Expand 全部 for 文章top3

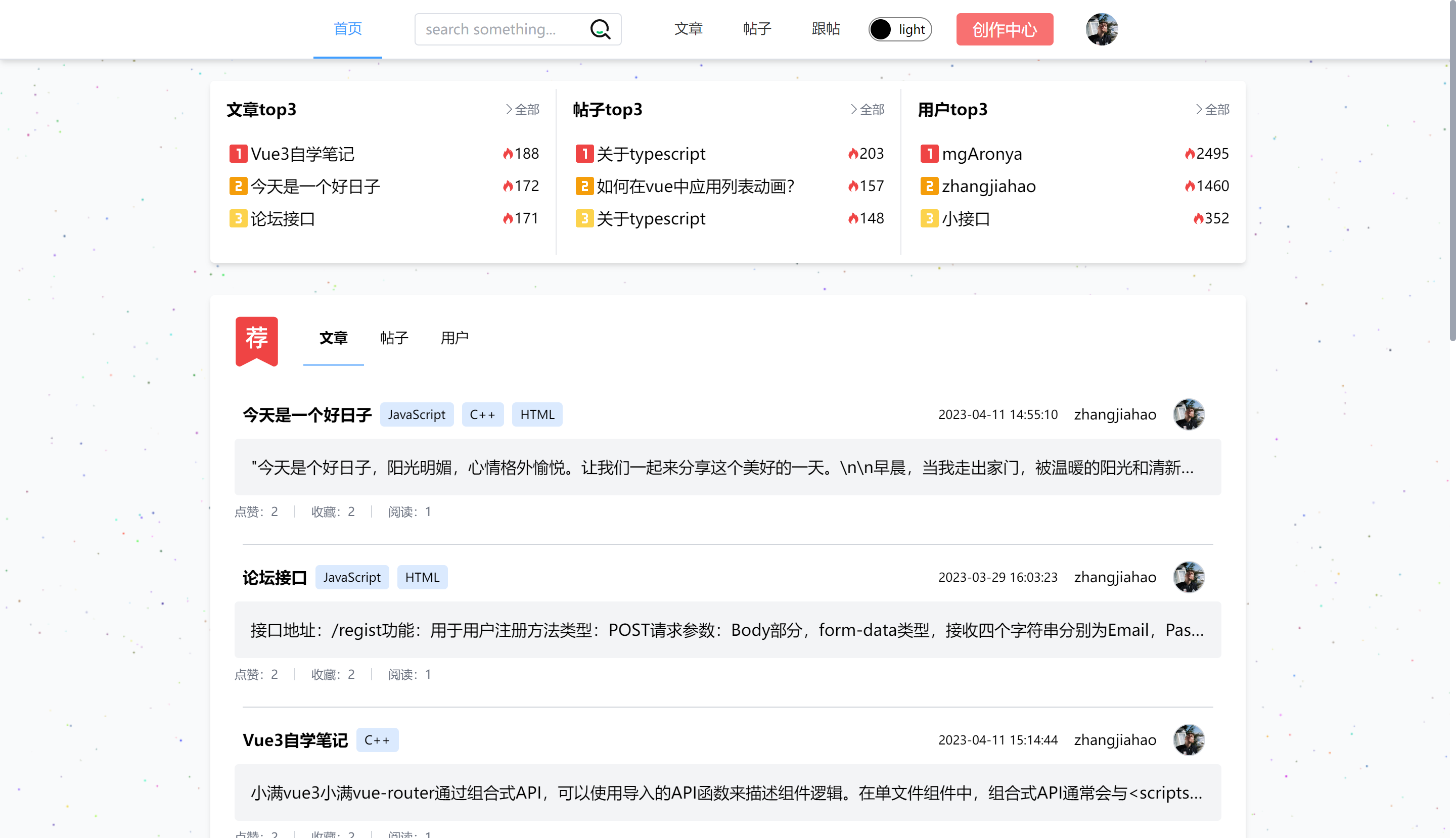pyautogui.click(x=522, y=109)
